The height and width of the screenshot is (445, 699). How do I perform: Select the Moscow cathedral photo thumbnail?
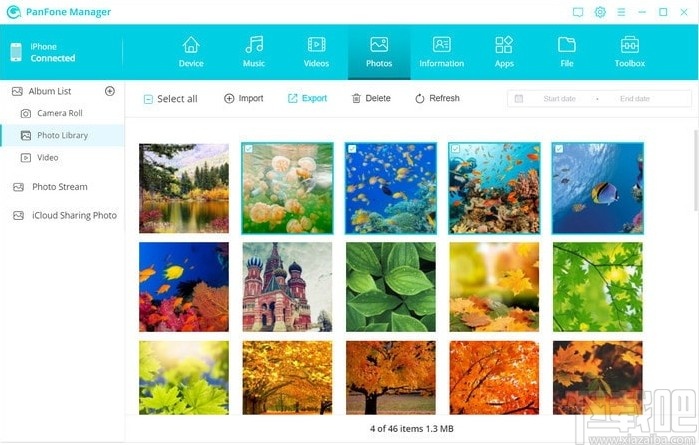(287, 287)
